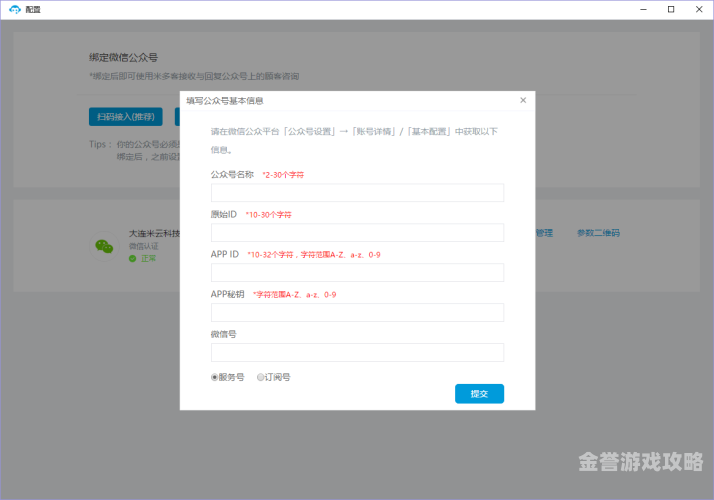This screenshot has width=714, height=500.
Task: Click 扫码接入(推荐) button in background
Action: click(126, 117)
